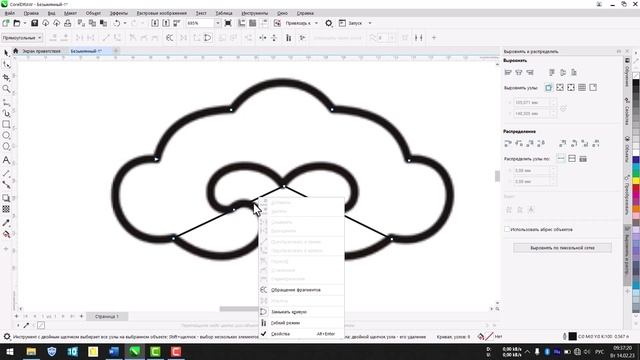Screen dimensions: 640x360
Task: Click the Undo arrow icon
Action: [117, 23]
